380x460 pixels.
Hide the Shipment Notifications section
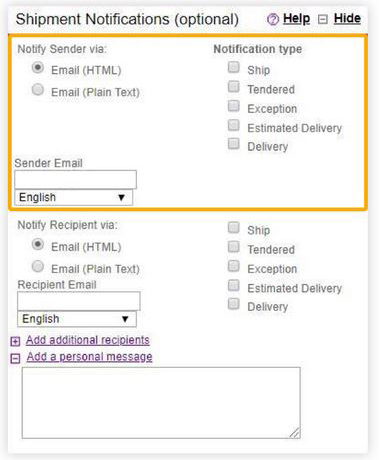pos(347,19)
